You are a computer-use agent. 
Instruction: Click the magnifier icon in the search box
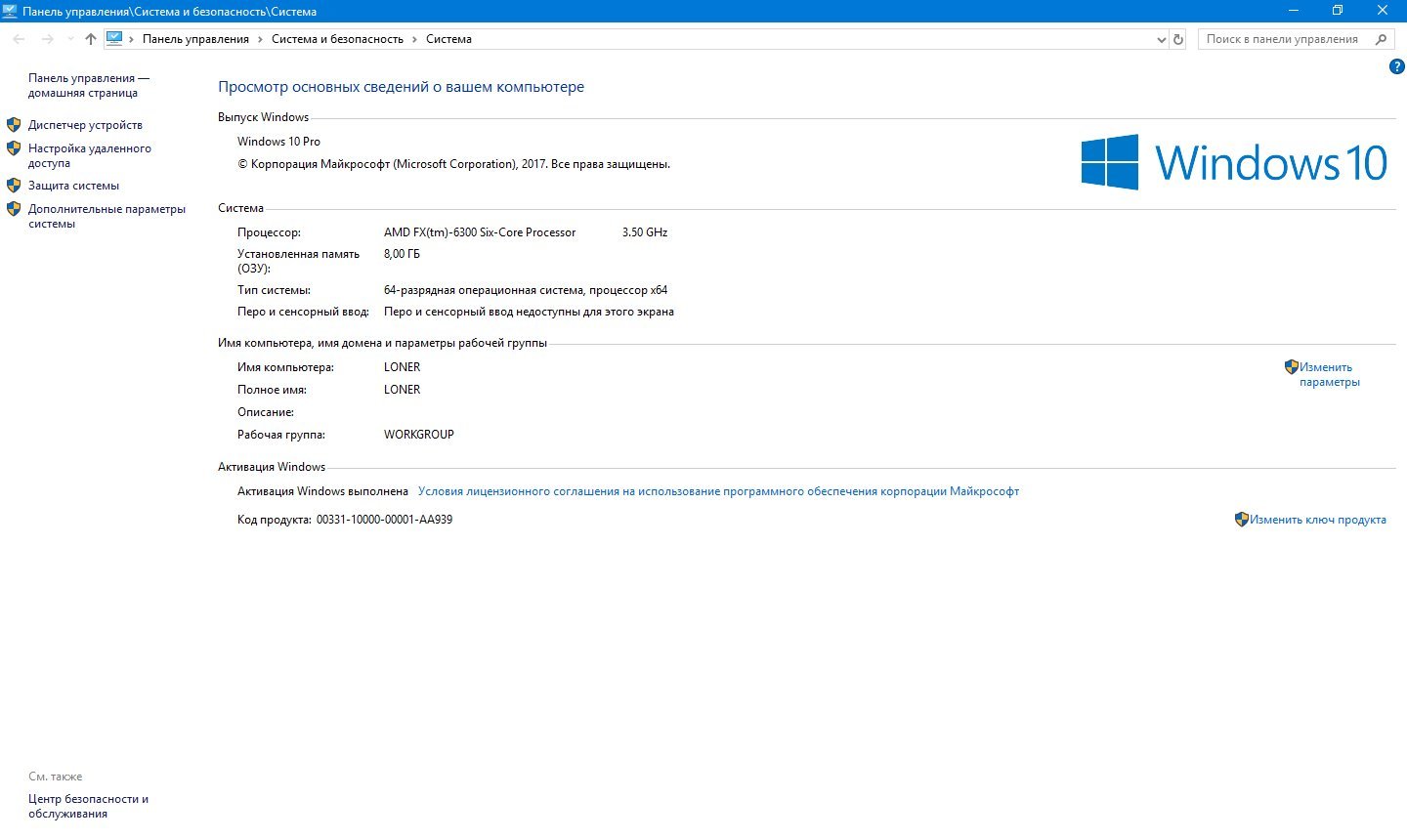pyautogui.click(x=1381, y=39)
